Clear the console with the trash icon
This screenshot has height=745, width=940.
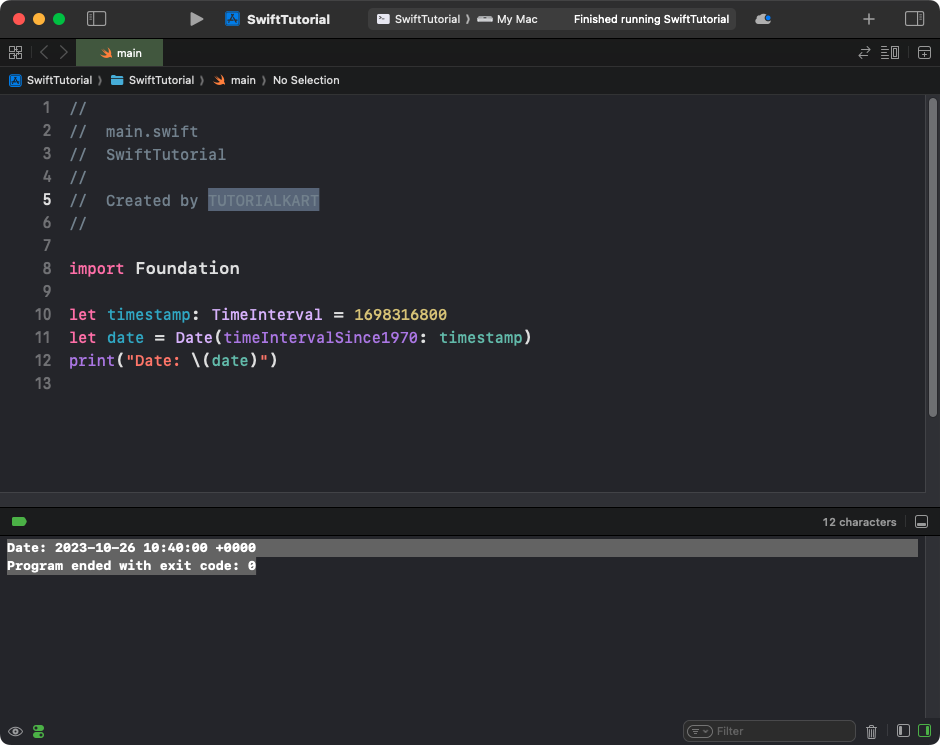tap(871, 731)
